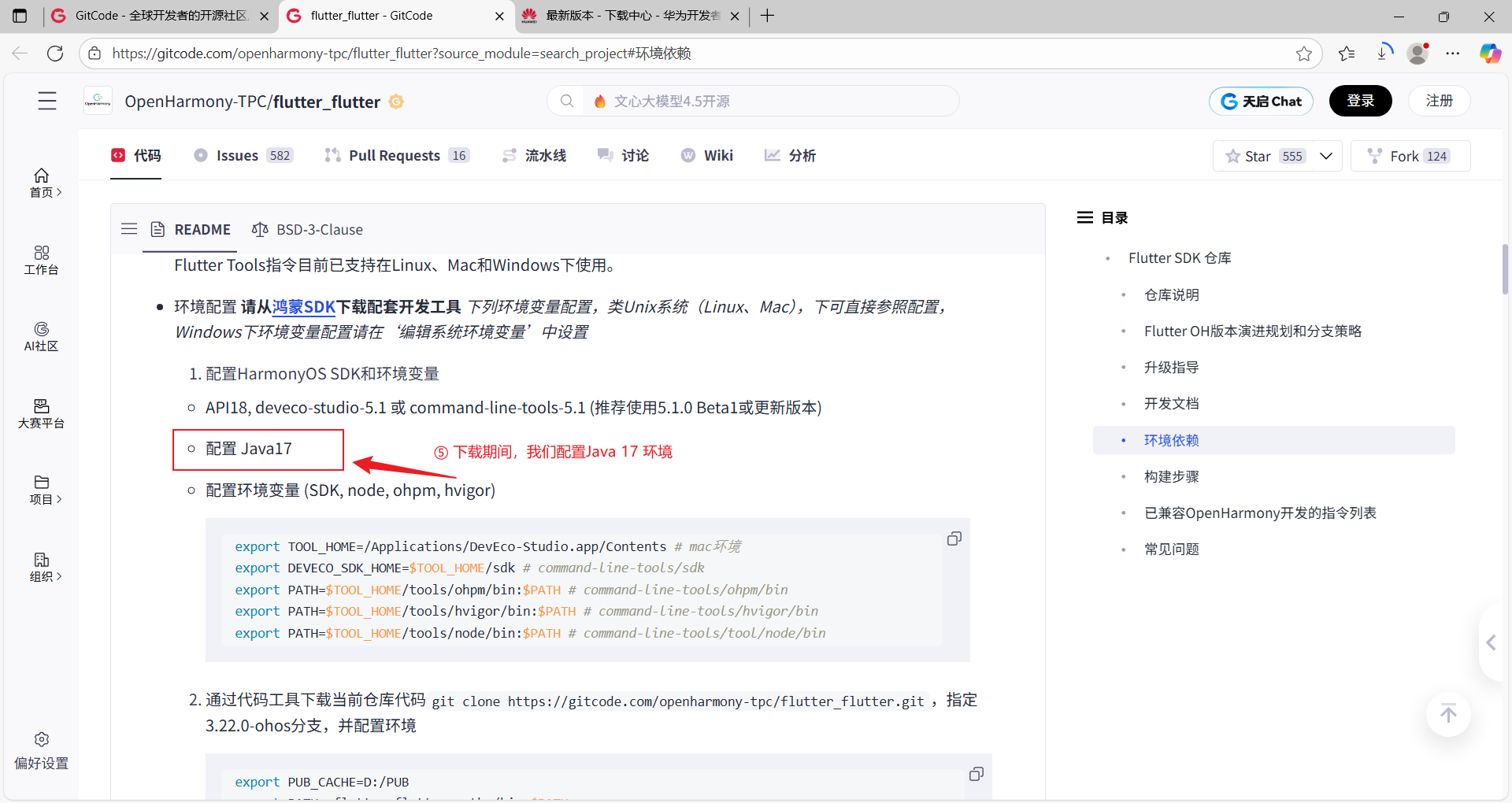Jump to 升级指导 in contents
The width and height of the screenshot is (1512, 803).
(x=1171, y=367)
